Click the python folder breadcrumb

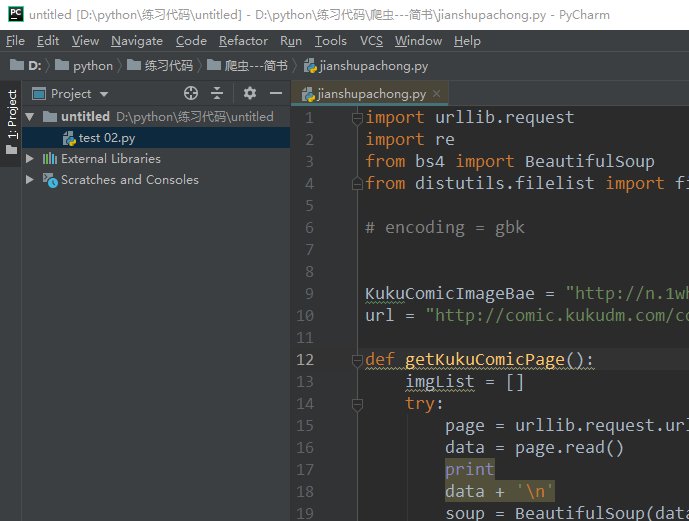[x=83, y=65]
